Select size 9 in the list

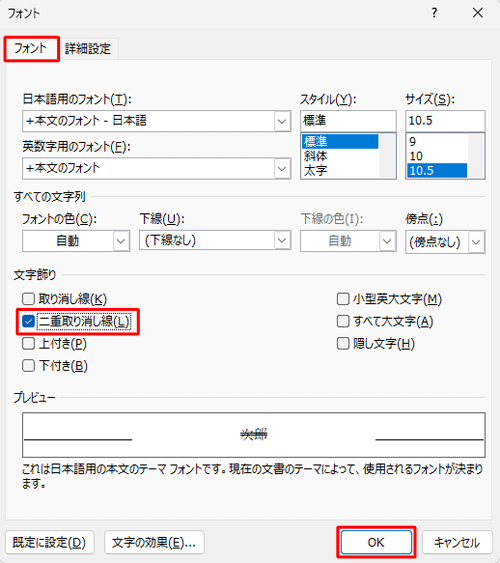point(437,141)
